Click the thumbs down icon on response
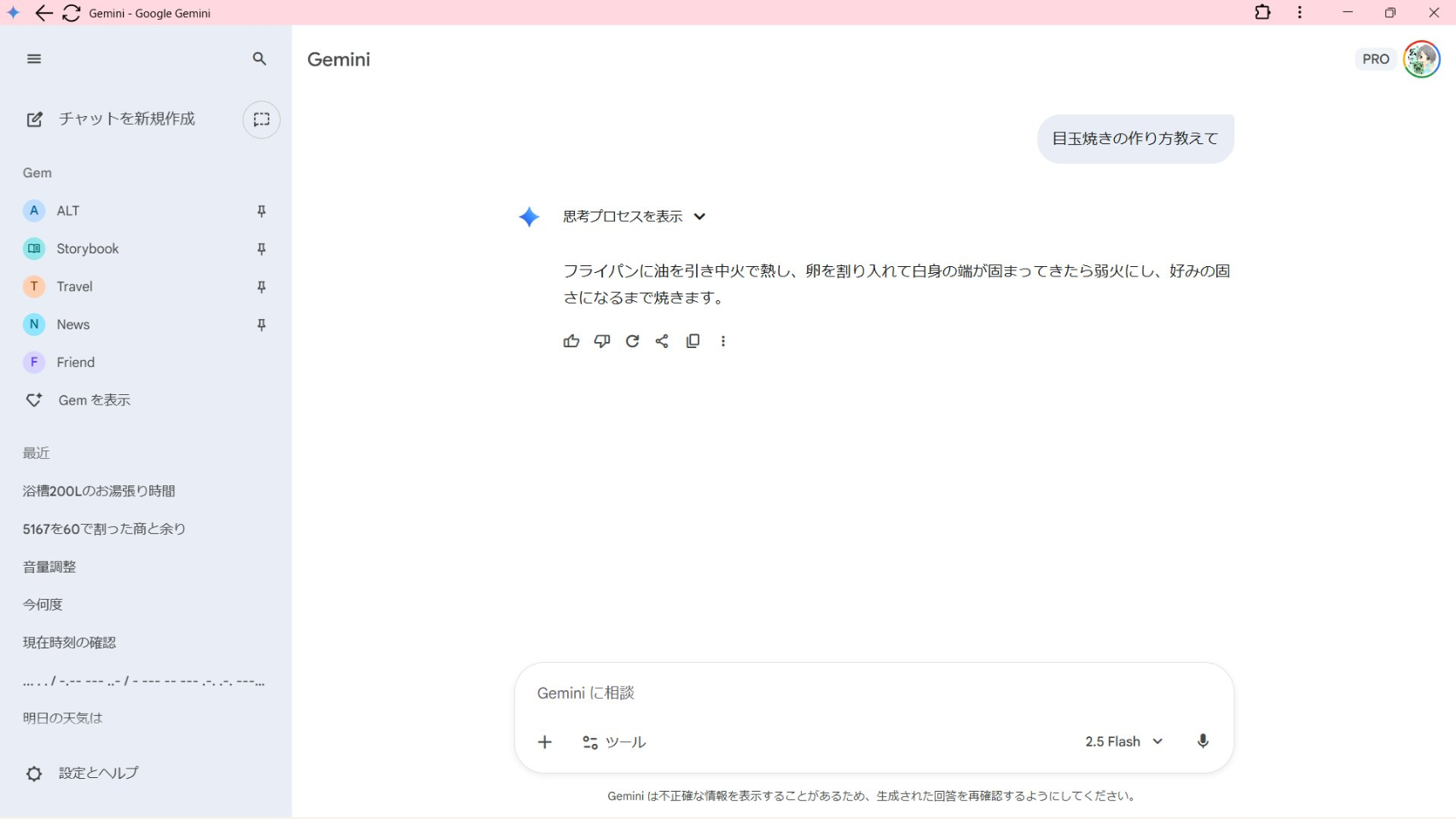Screen dimensions: 1456x819 602,341
